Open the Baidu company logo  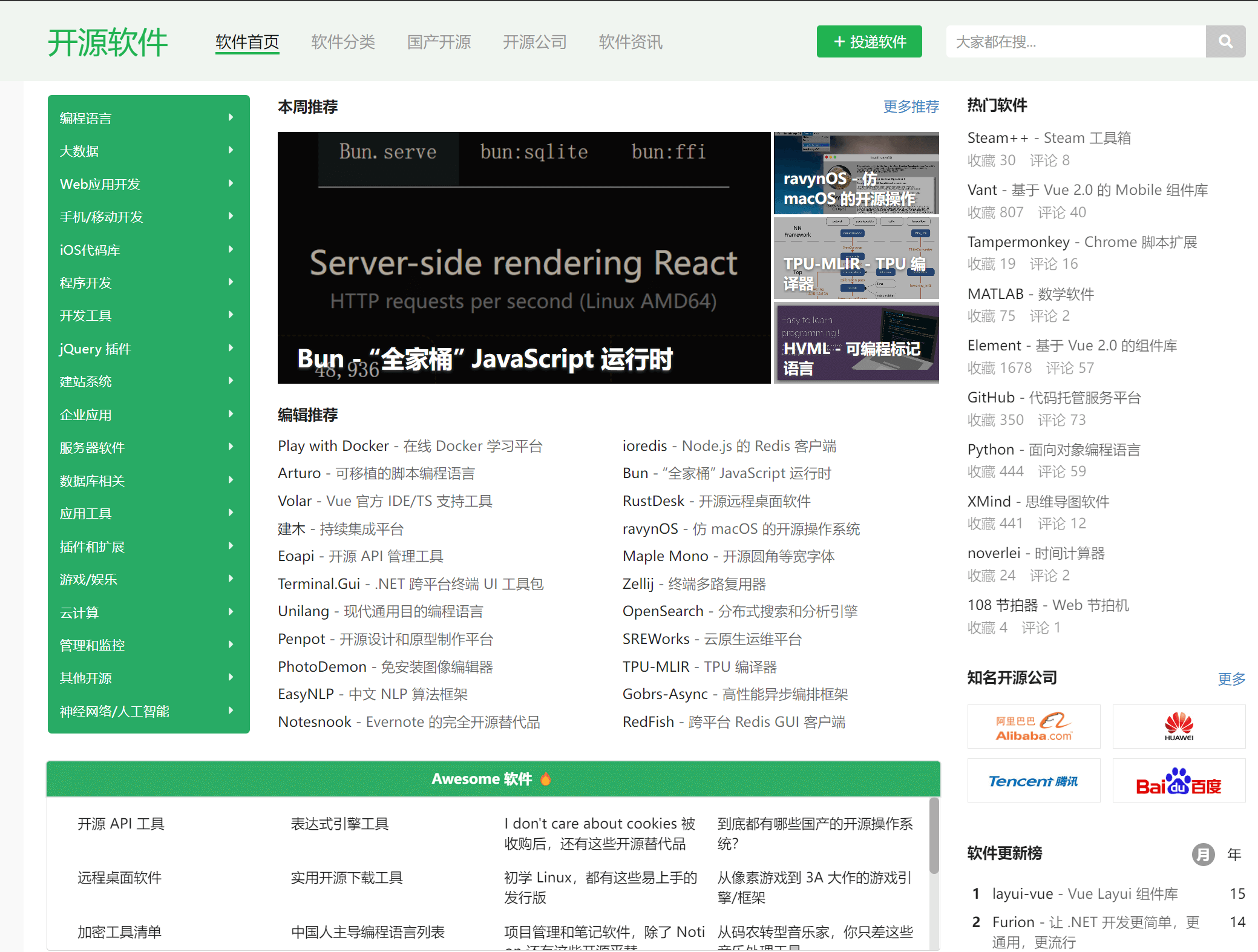[1179, 781]
